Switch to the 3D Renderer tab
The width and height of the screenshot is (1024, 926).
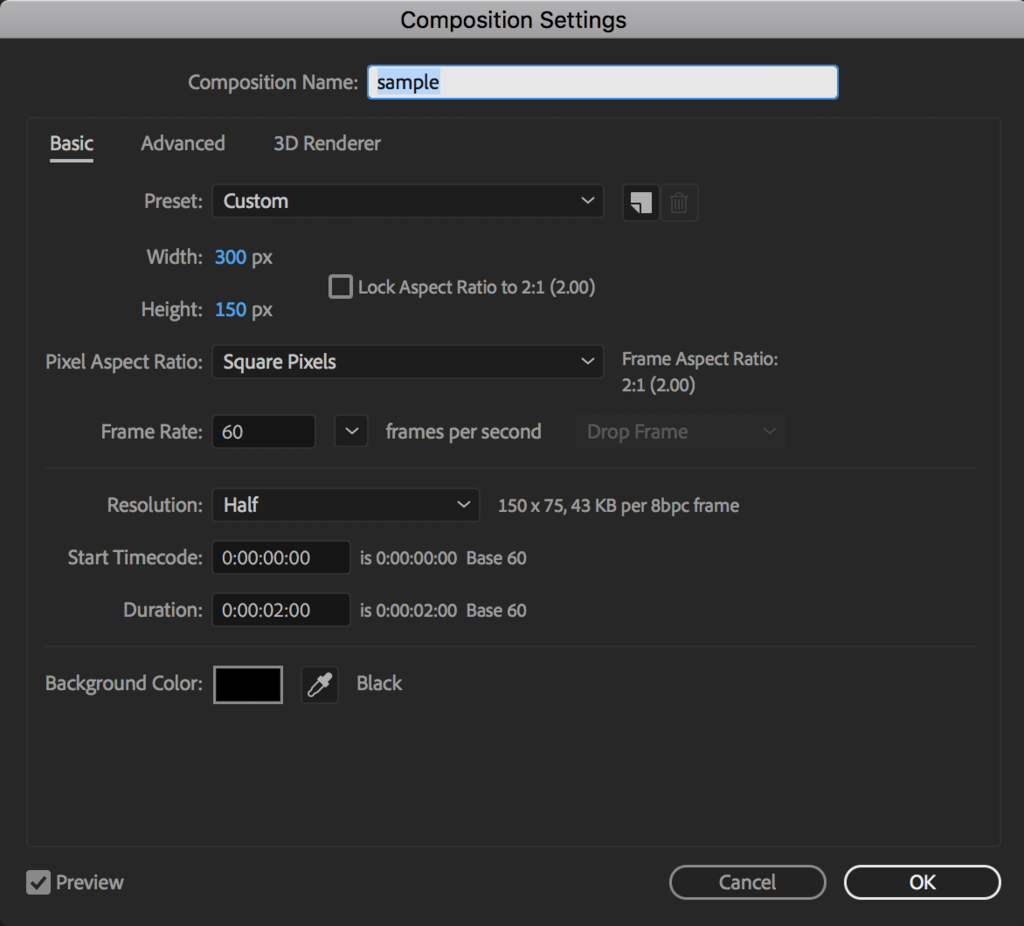tap(327, 144)
